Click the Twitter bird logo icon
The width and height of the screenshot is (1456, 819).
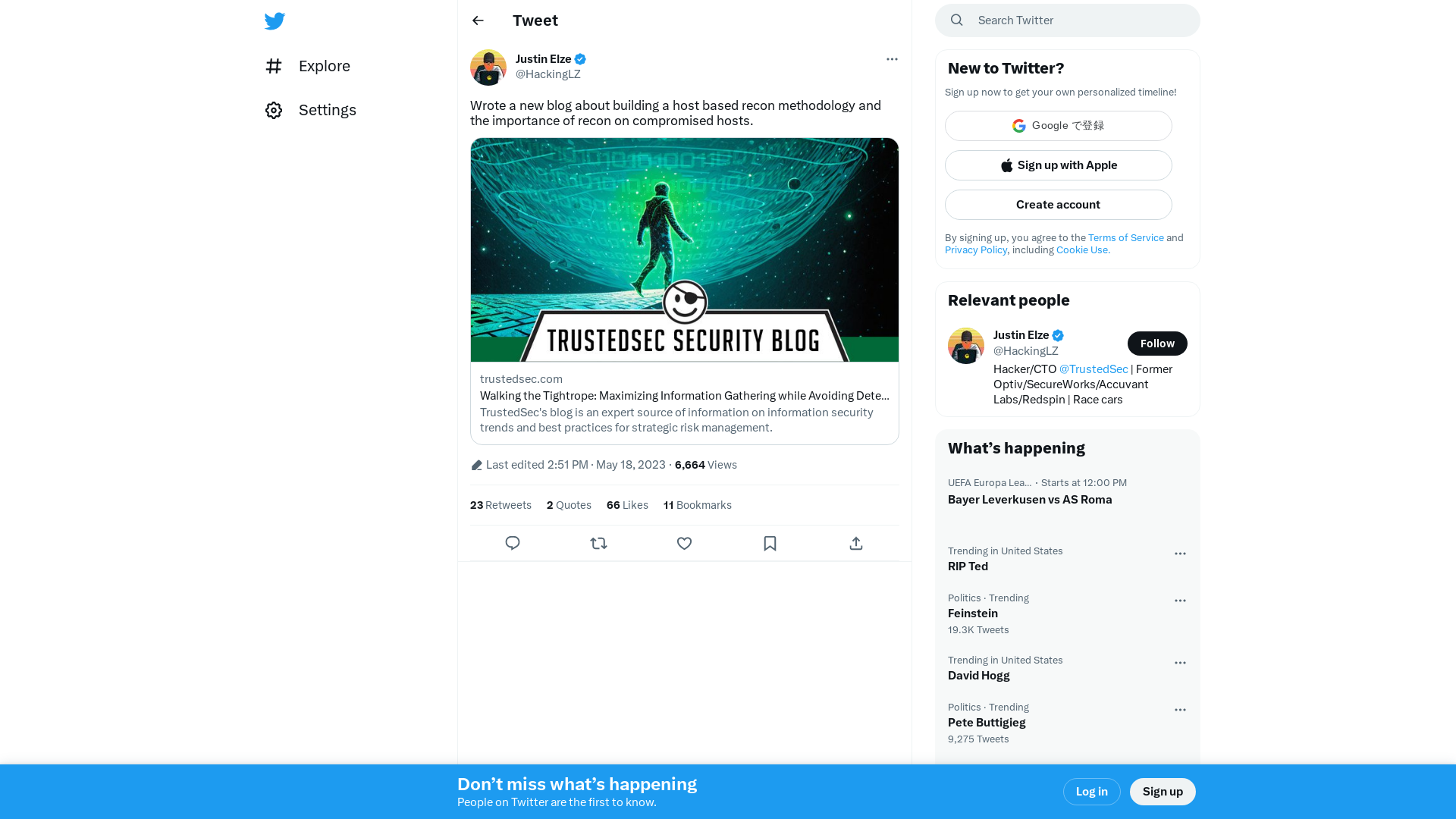click(x=274, y=20)
